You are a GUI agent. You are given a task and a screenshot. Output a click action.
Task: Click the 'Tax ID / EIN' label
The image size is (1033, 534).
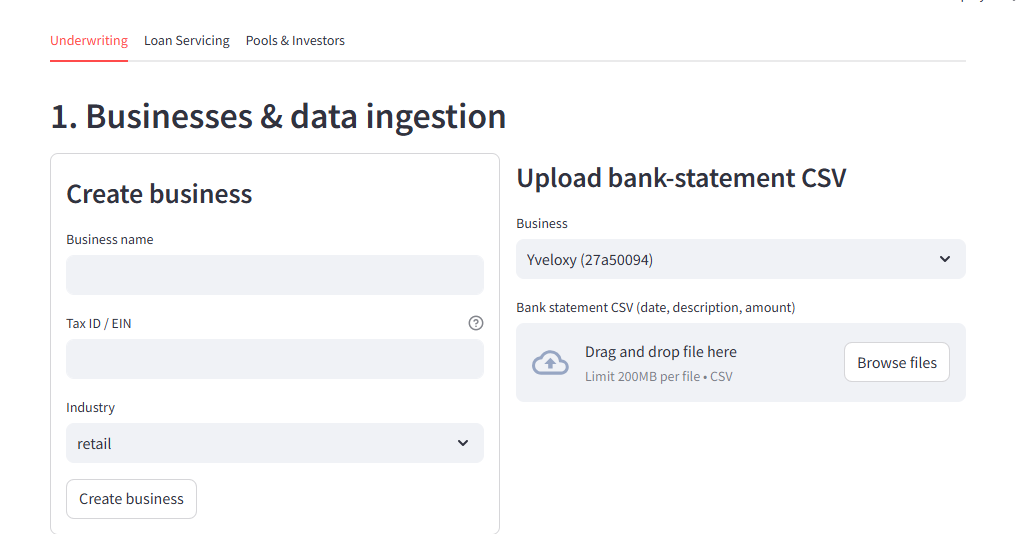[99, 323]
